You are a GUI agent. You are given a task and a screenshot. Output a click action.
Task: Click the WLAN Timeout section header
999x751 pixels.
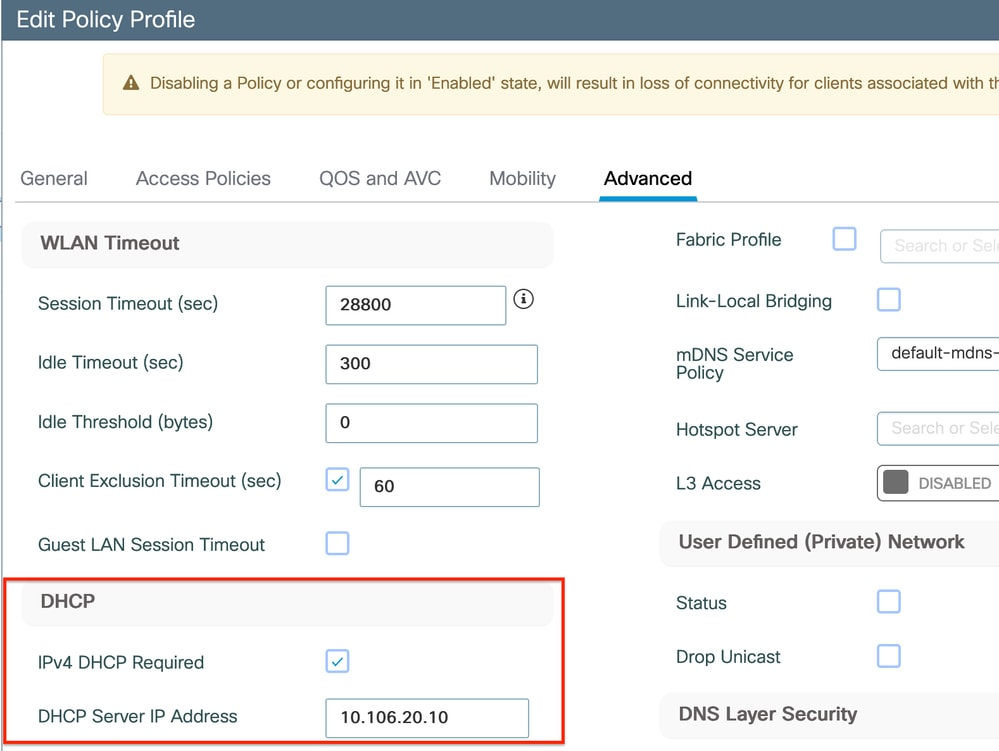287,244
